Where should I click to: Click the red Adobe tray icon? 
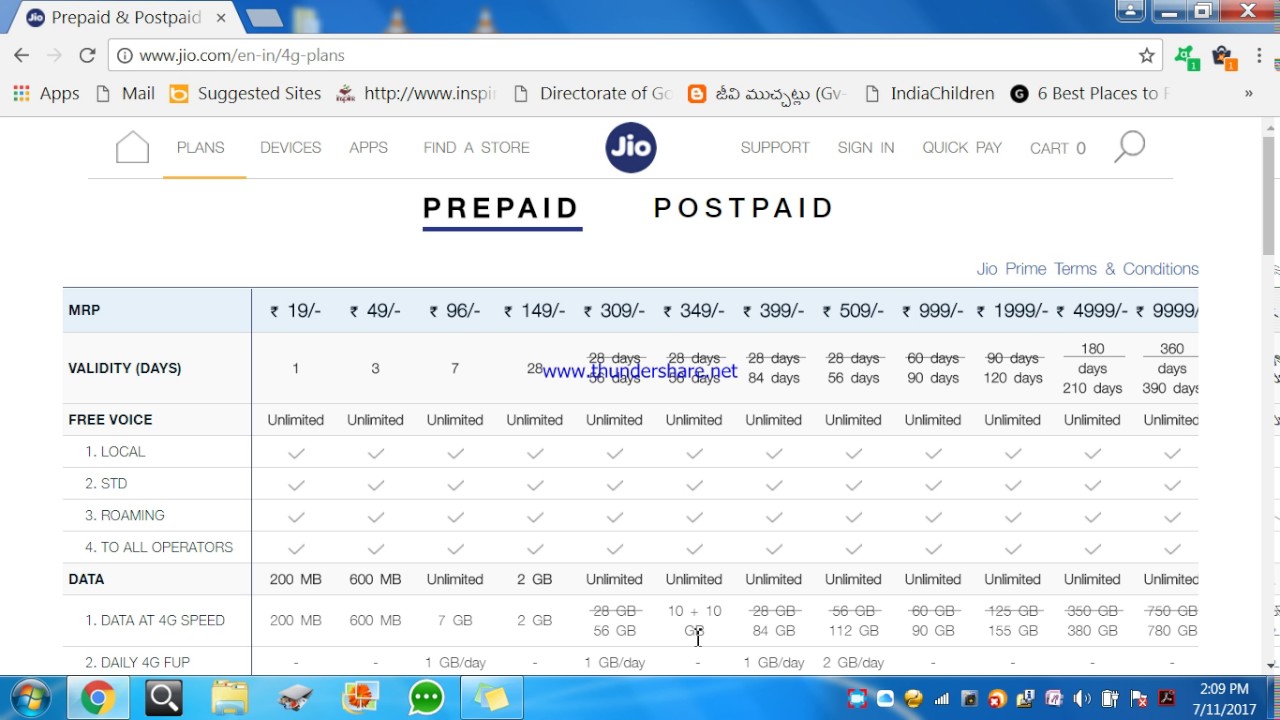[x=1167, y=699]
